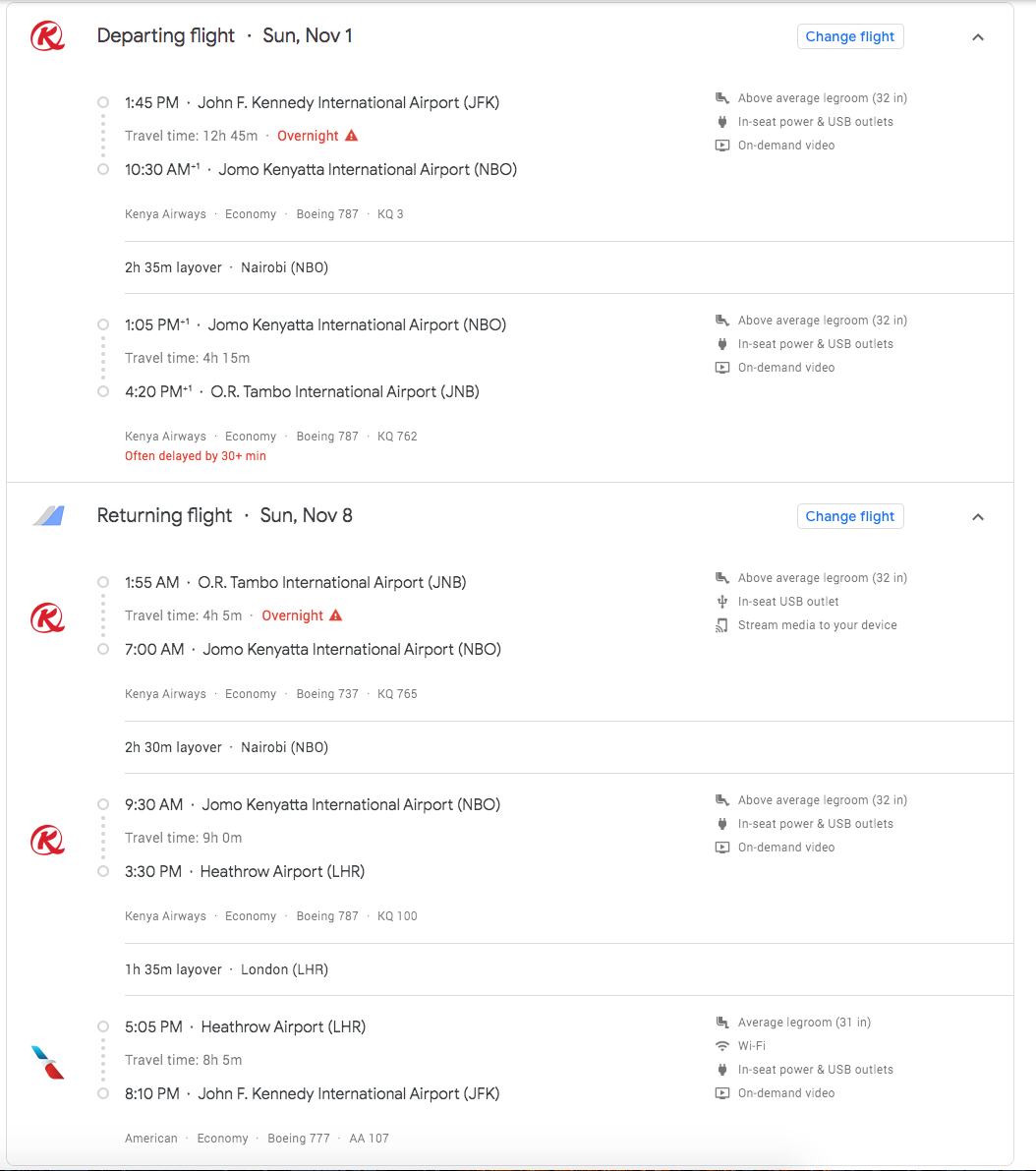
Task: Change the returning flight on Nov 8
Action: point(850,516)
